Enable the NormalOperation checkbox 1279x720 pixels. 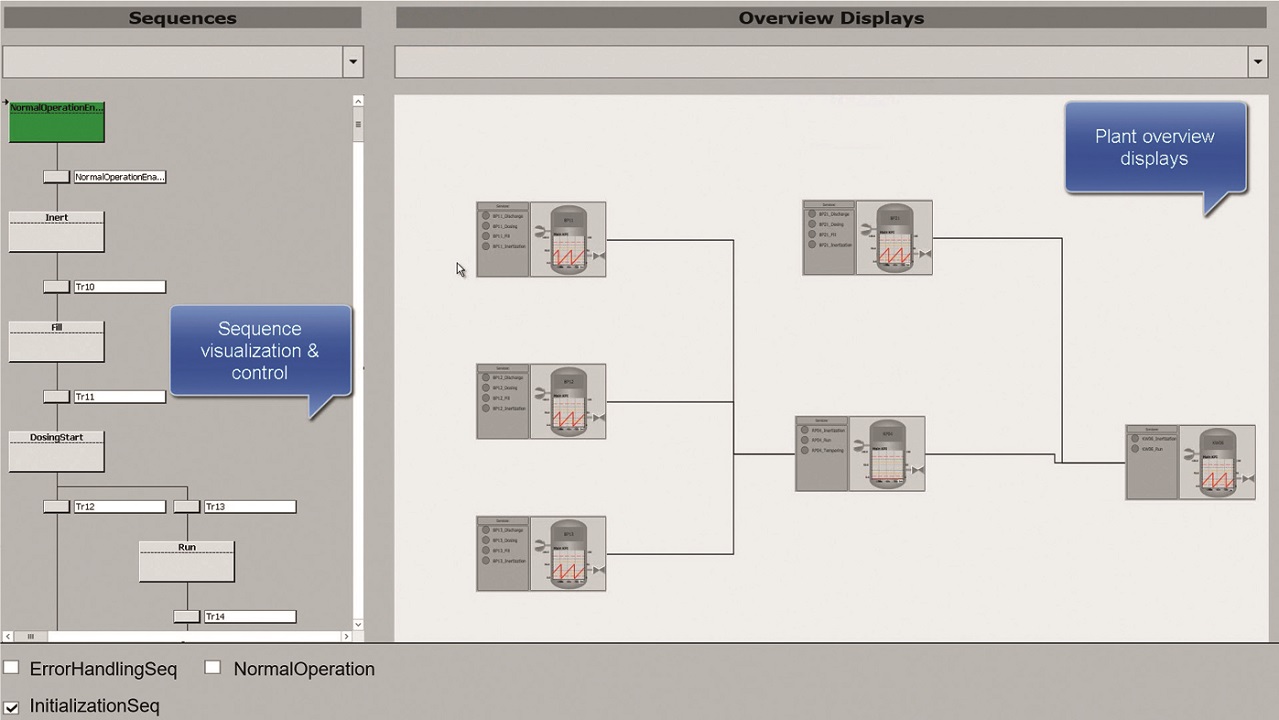click(x=212, y=667)
